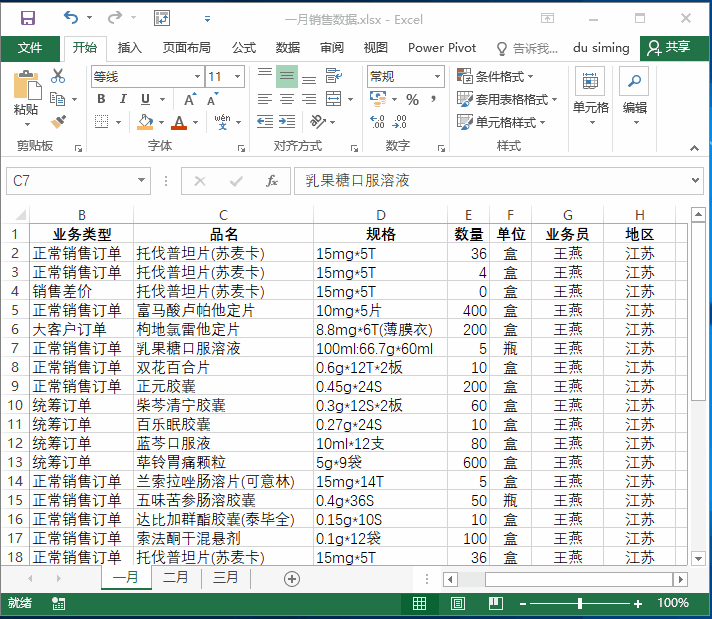Toggle bold formatting
Viewport: 712px width, 619px height.
pyautogui.click(x=101, y=99)
